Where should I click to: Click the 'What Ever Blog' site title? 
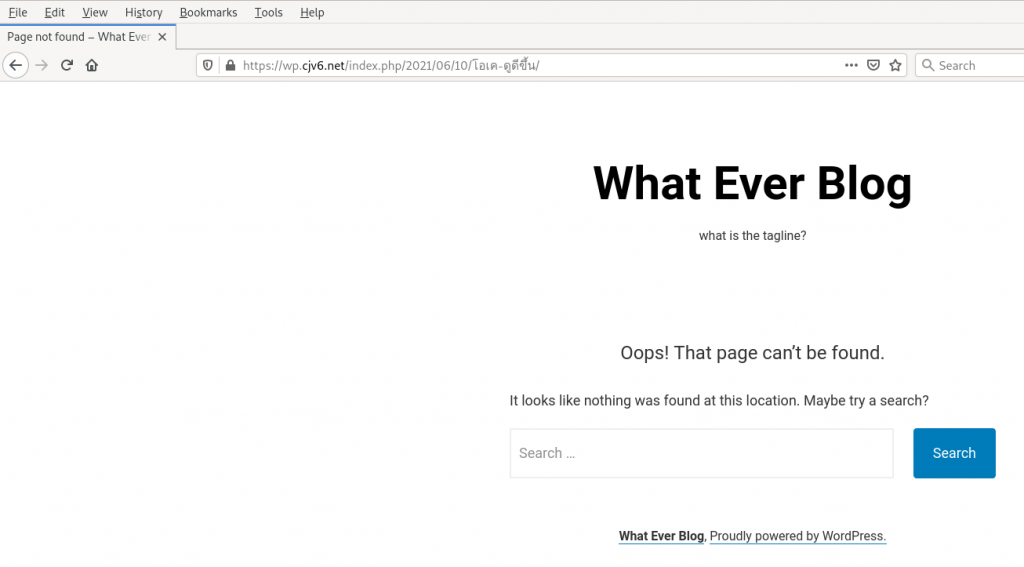(x=752, y=184)
